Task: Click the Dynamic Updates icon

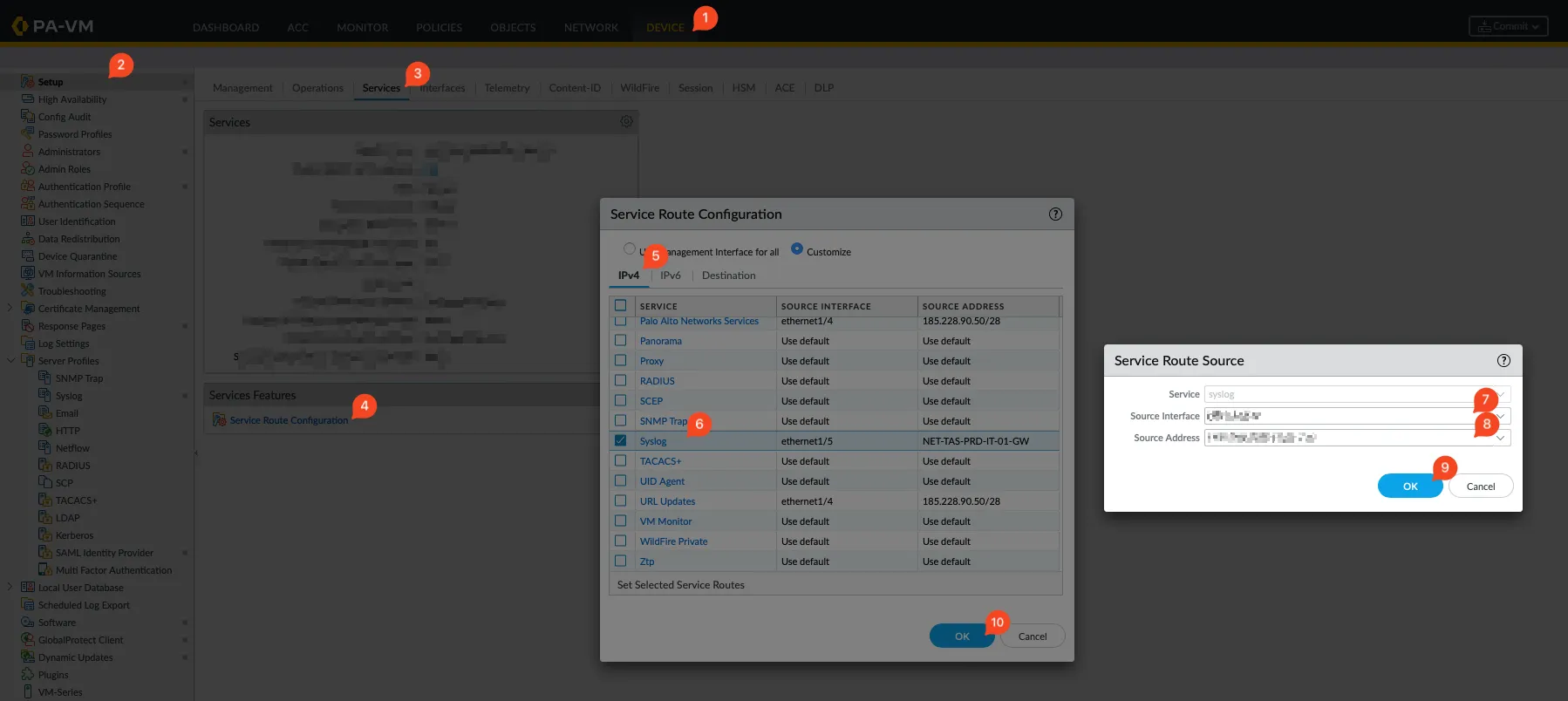Action: click(28, 657)
